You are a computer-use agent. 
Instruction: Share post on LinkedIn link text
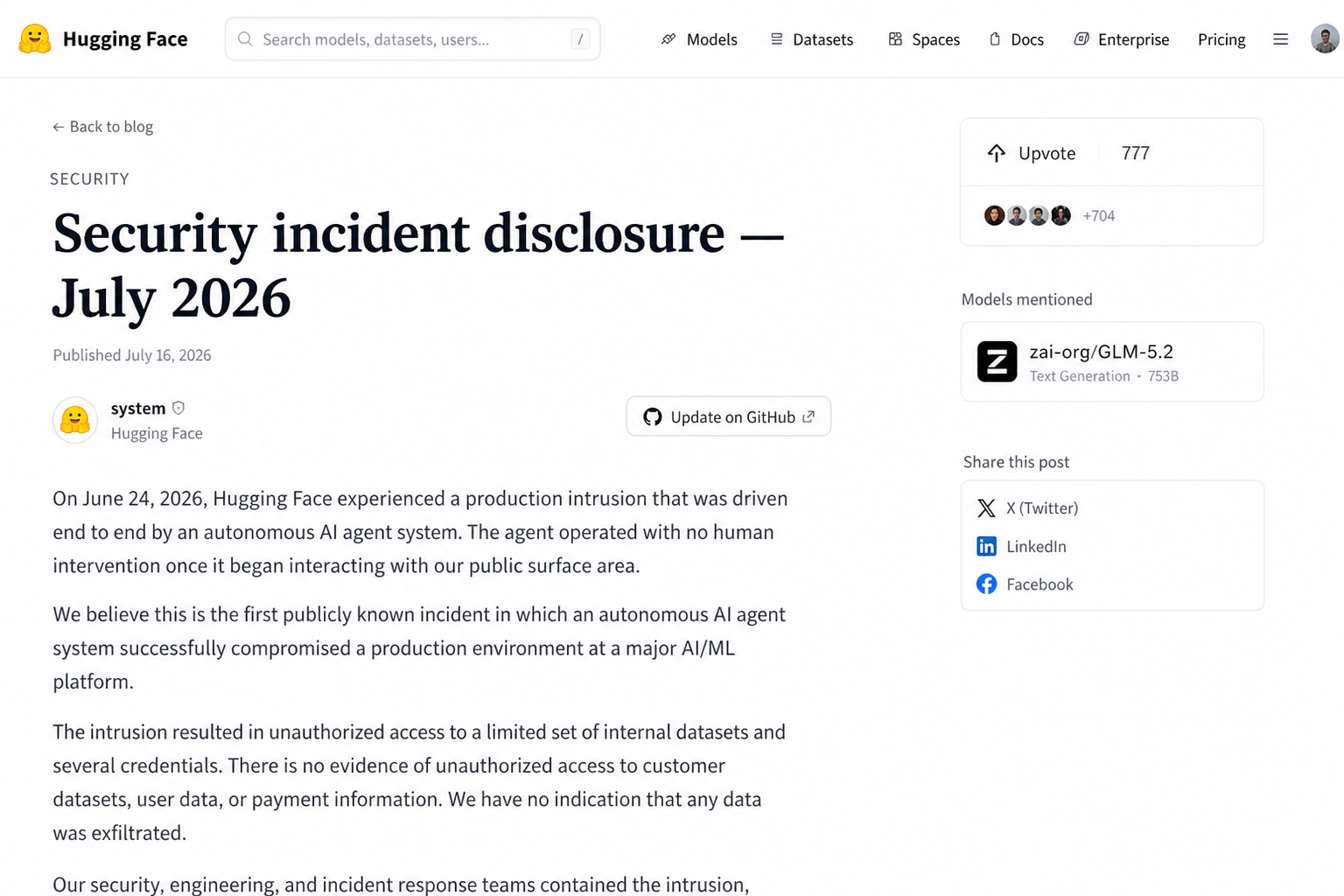(x=1036, y=547)
